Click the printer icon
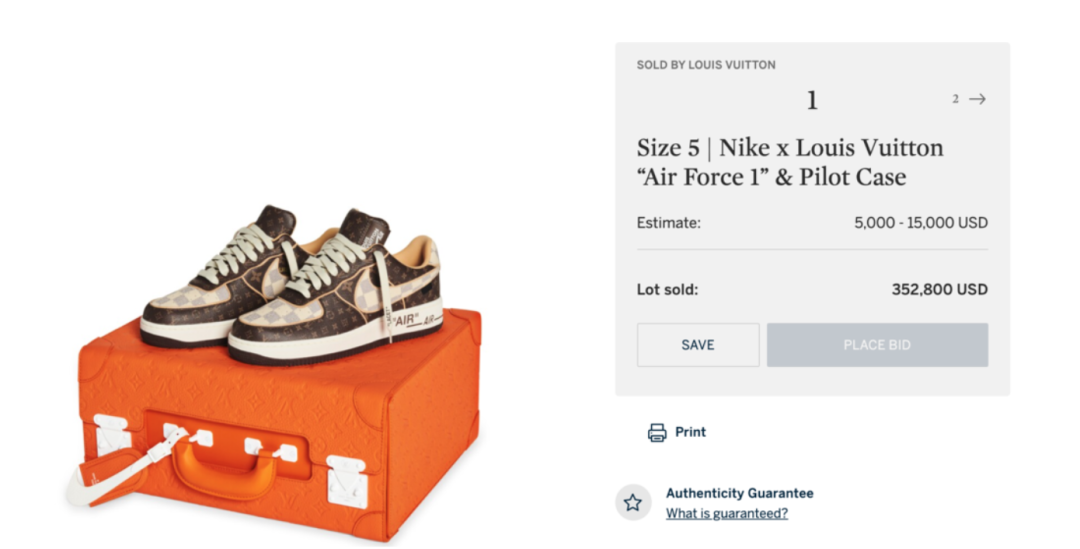Screen dimensions: 1080x549 (x=657, y=433)
